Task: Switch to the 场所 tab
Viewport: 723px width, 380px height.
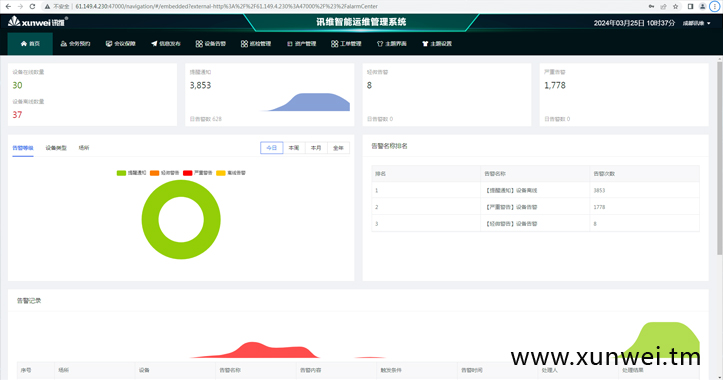Action: tap(84, 148)
